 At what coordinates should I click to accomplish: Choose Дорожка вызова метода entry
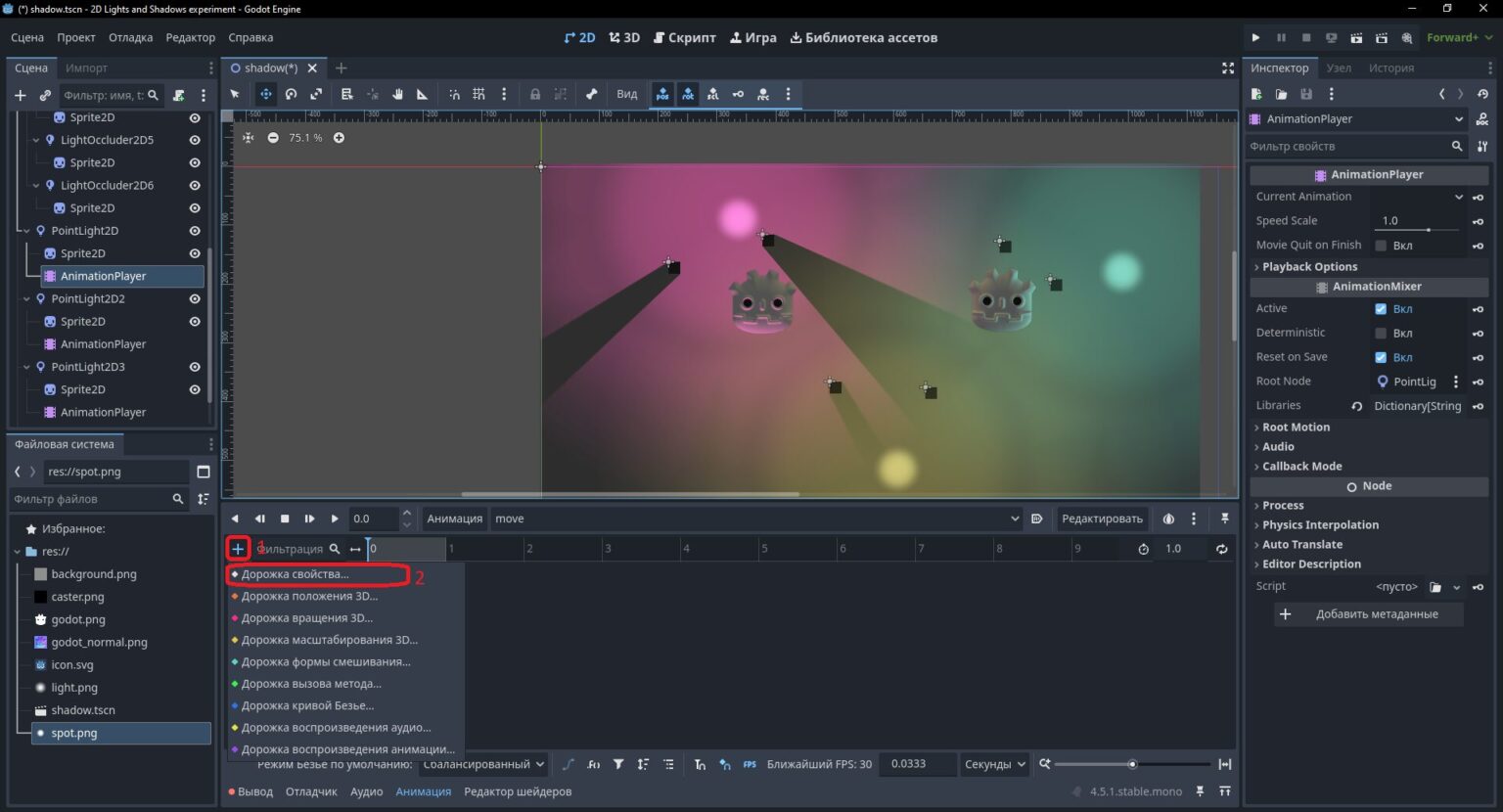311,684
